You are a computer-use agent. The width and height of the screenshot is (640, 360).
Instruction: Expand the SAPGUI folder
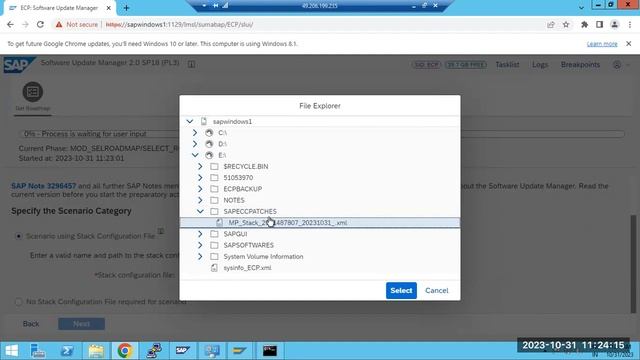tap(200, 234)
